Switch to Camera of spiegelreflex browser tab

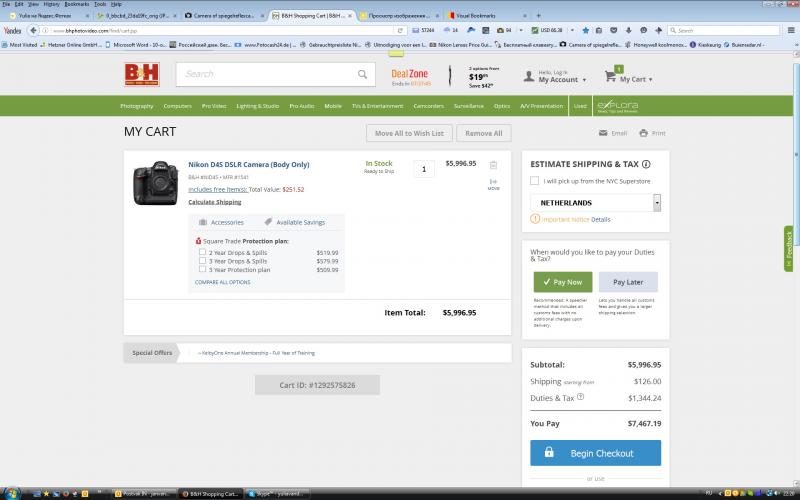click(x=223, y=16)
